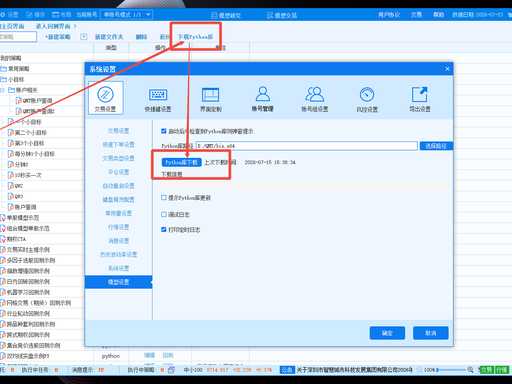Open 常用量设置 in the settings list

coord(118,213)
